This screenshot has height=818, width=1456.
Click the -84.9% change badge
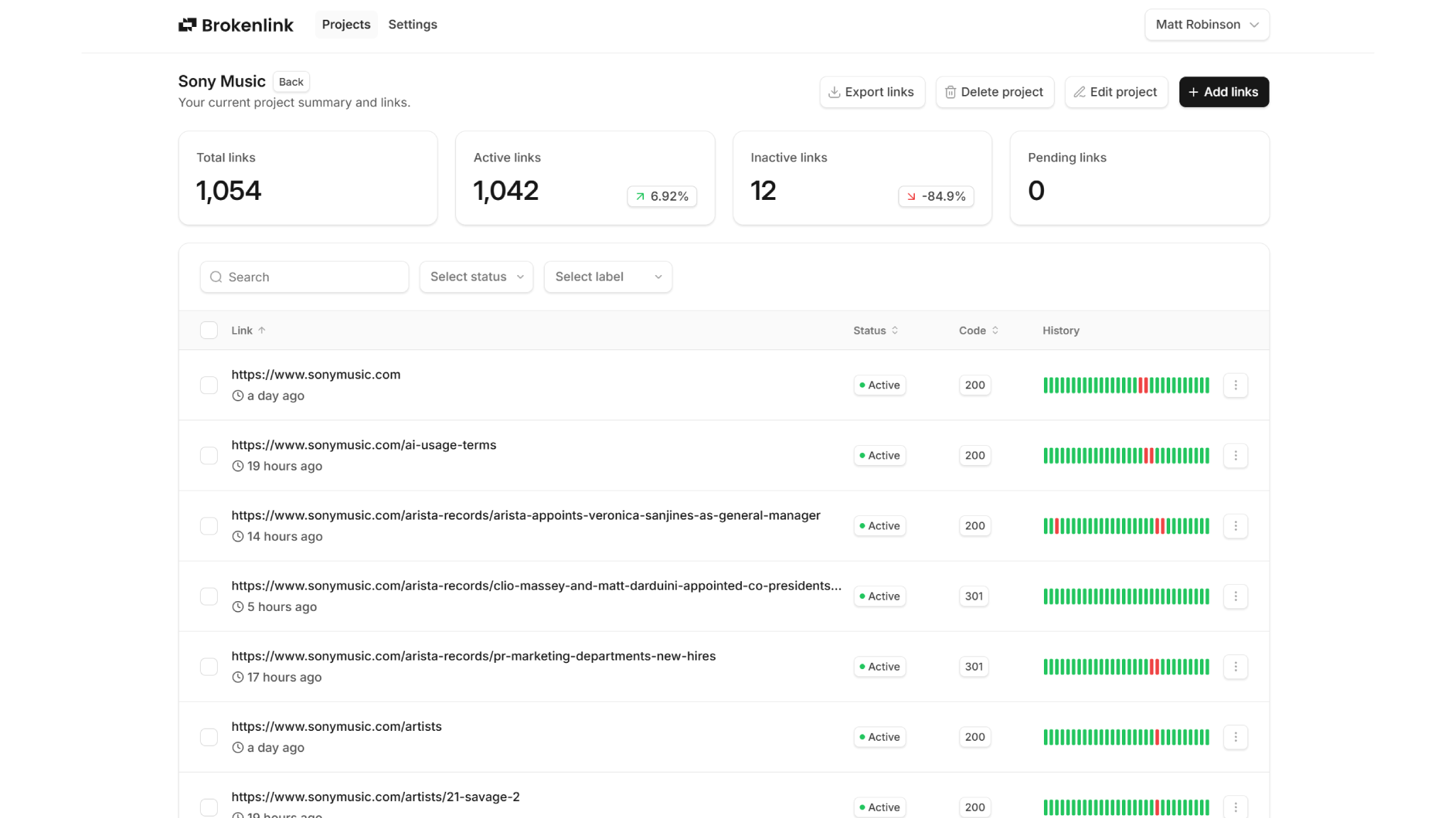[x=936, y=196]
